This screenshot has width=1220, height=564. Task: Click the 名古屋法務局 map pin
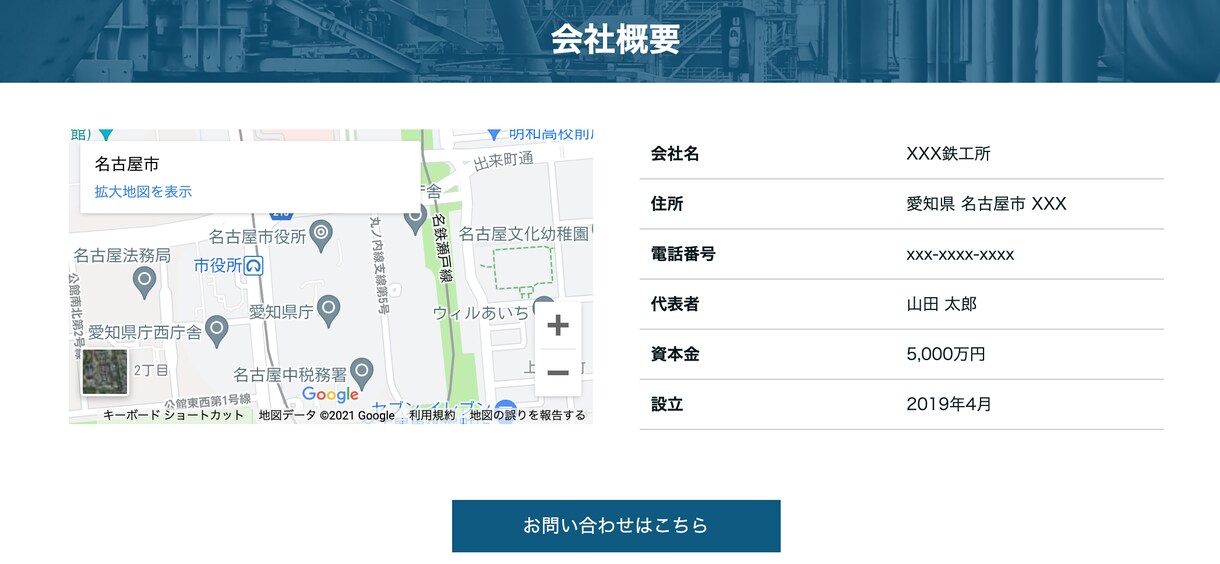tap(144, 283)
